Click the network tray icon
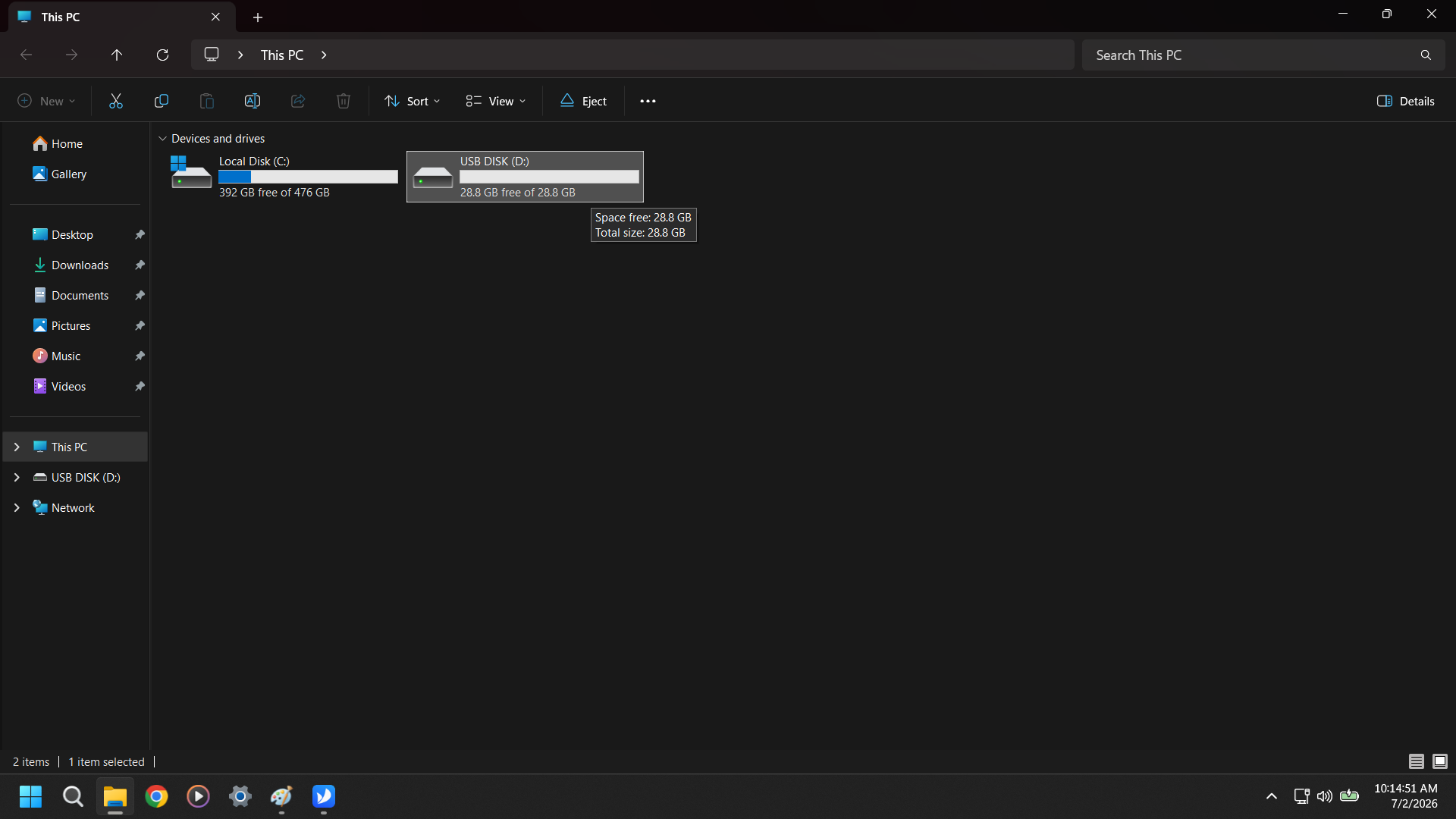 pos(1301,796)
